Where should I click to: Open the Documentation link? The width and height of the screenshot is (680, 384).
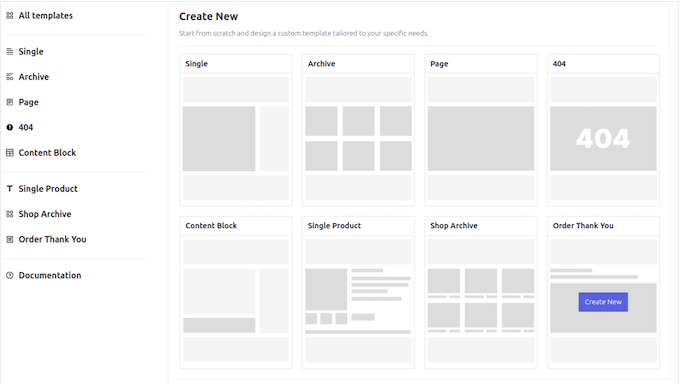(50, 276)
